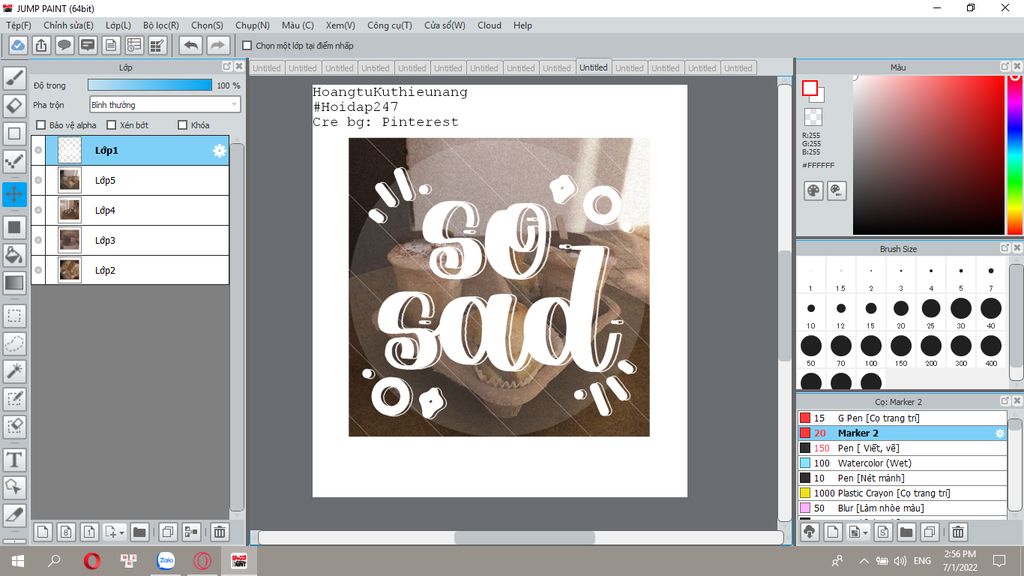
Task: Select the Bucket fill tool
Action: click(x=14, y=255)
